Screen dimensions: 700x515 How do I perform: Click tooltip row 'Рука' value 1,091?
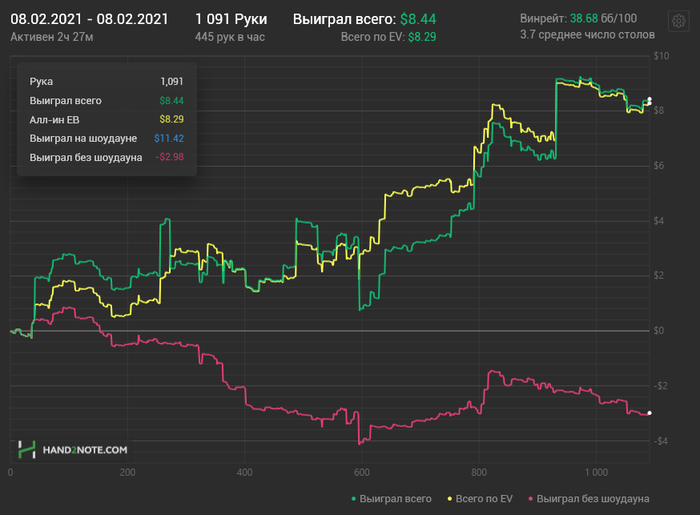pos(172,81)
